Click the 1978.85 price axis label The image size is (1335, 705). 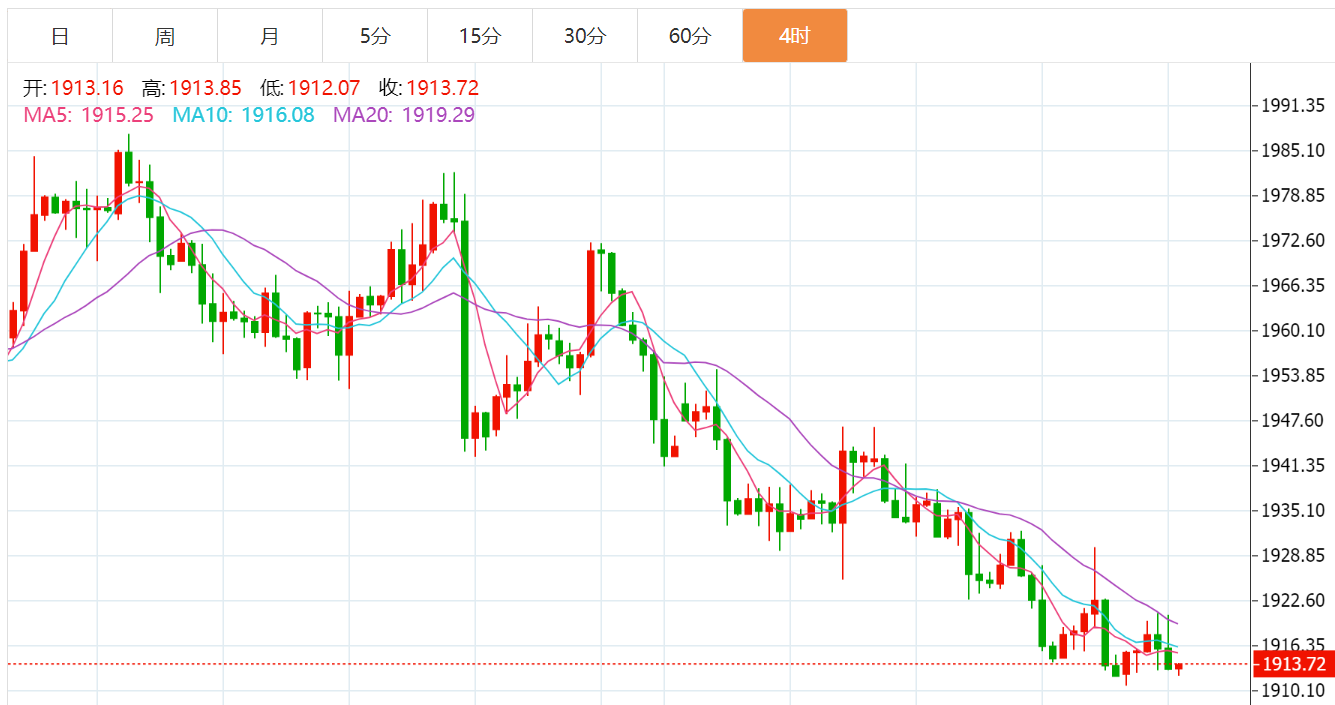click(x=1293, y=195)
